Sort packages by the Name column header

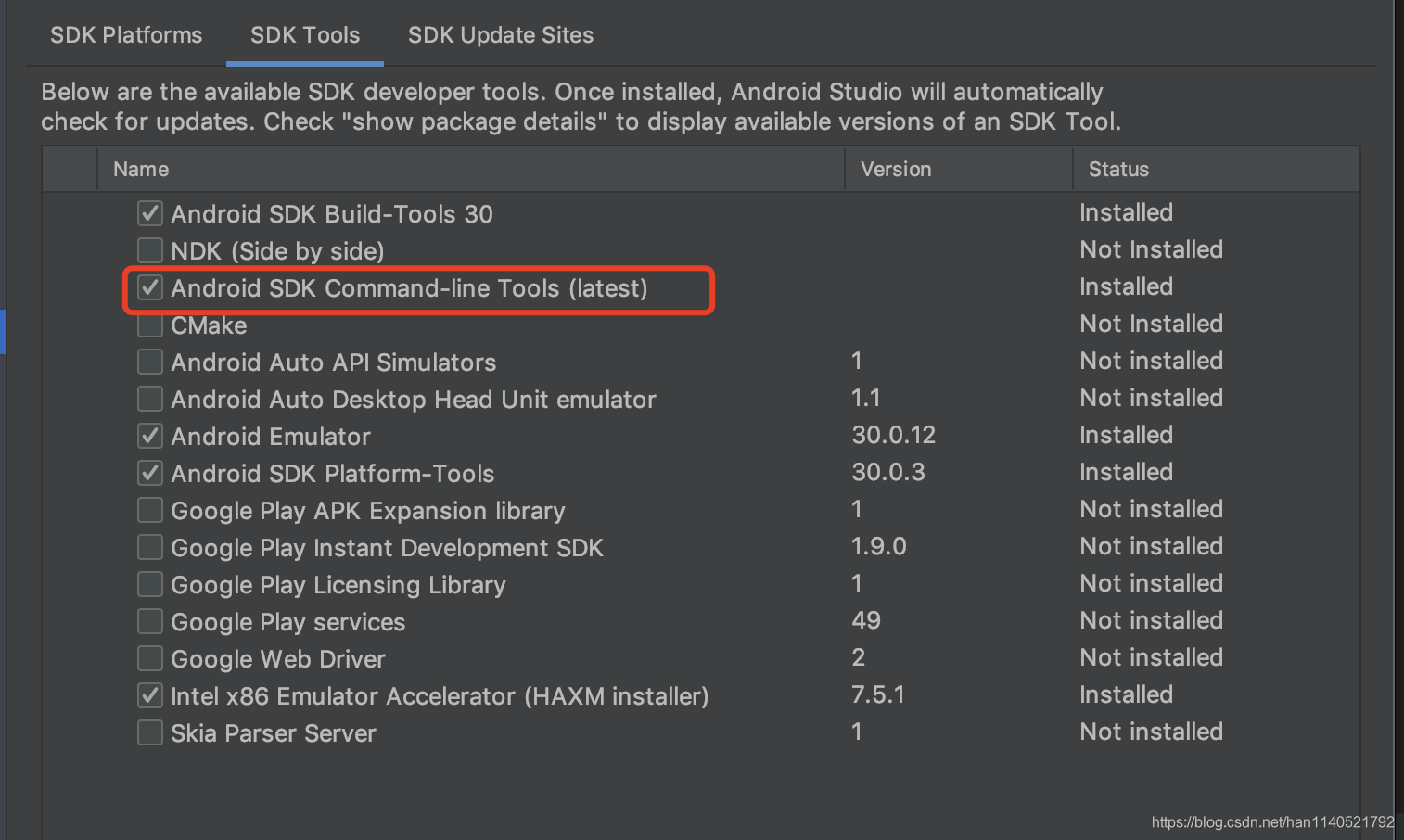point(140,169)
